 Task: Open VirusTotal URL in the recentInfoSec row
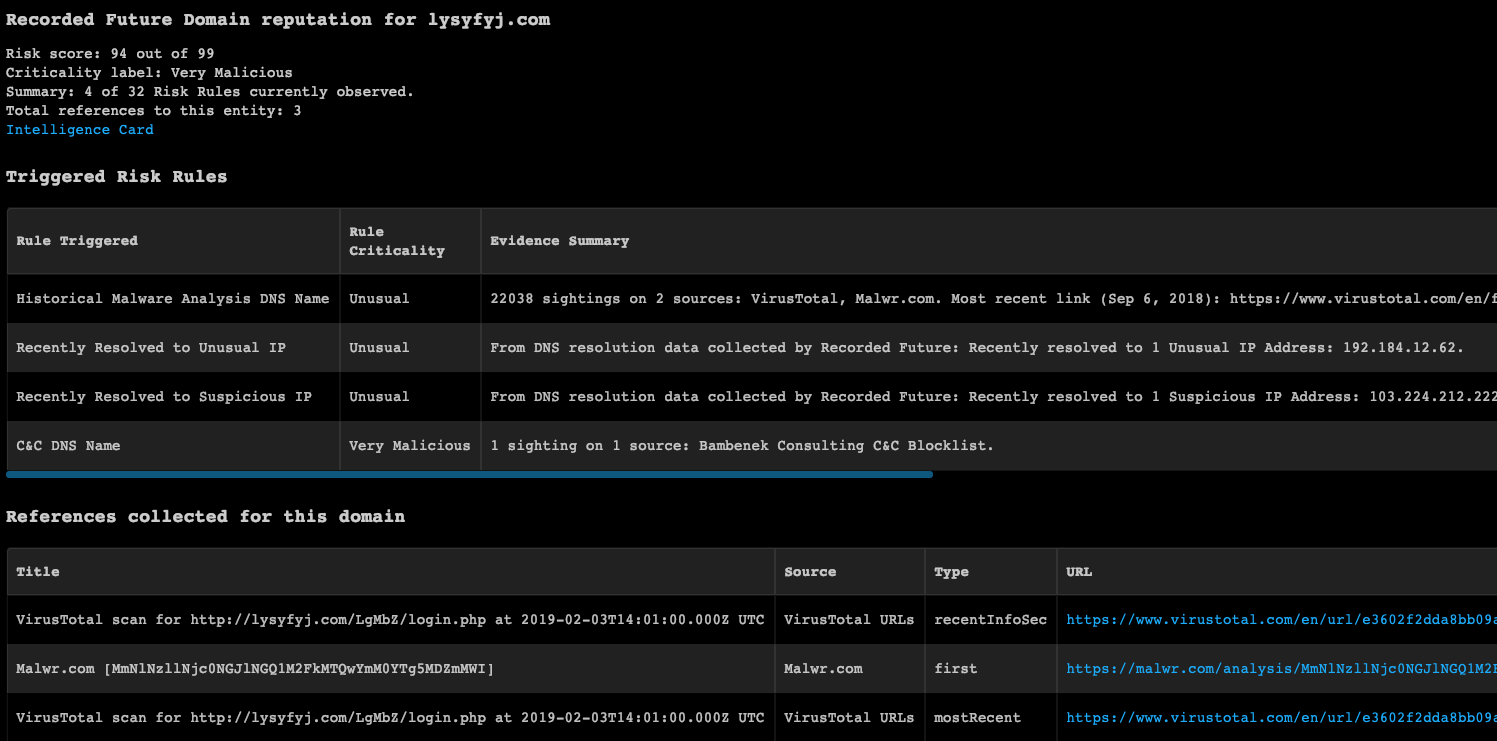pos(1280,620)
